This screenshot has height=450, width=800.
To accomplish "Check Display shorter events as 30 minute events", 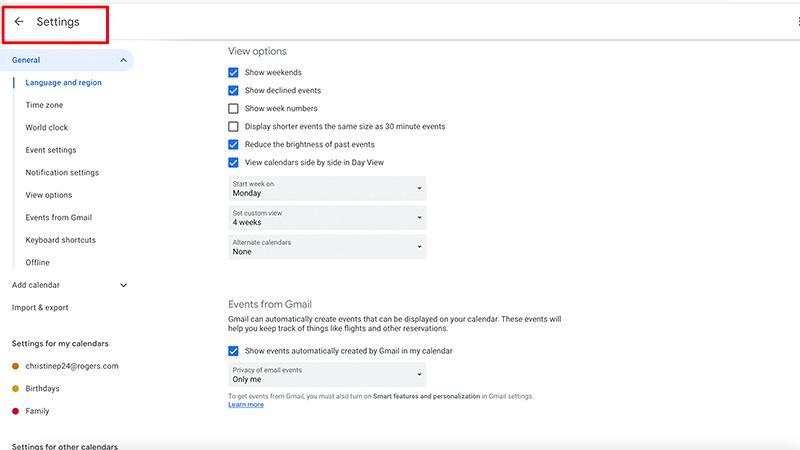I will coord(233,127).
